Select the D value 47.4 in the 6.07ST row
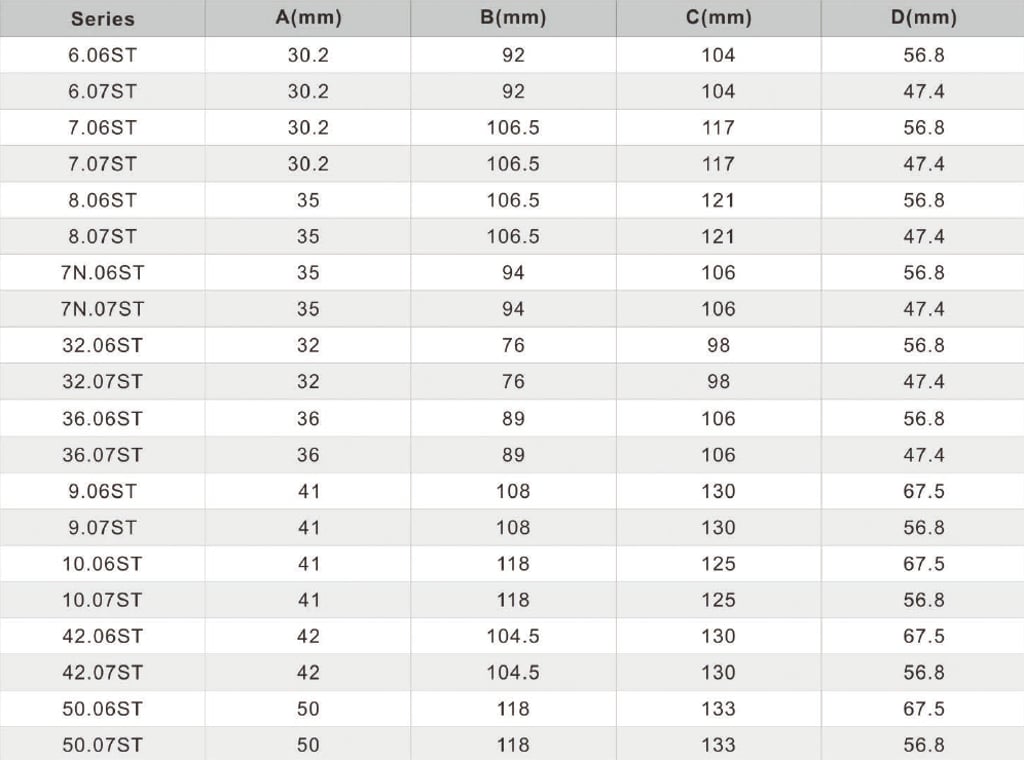The width and height of the screenshot is (1024, 760). click(923, 91)
